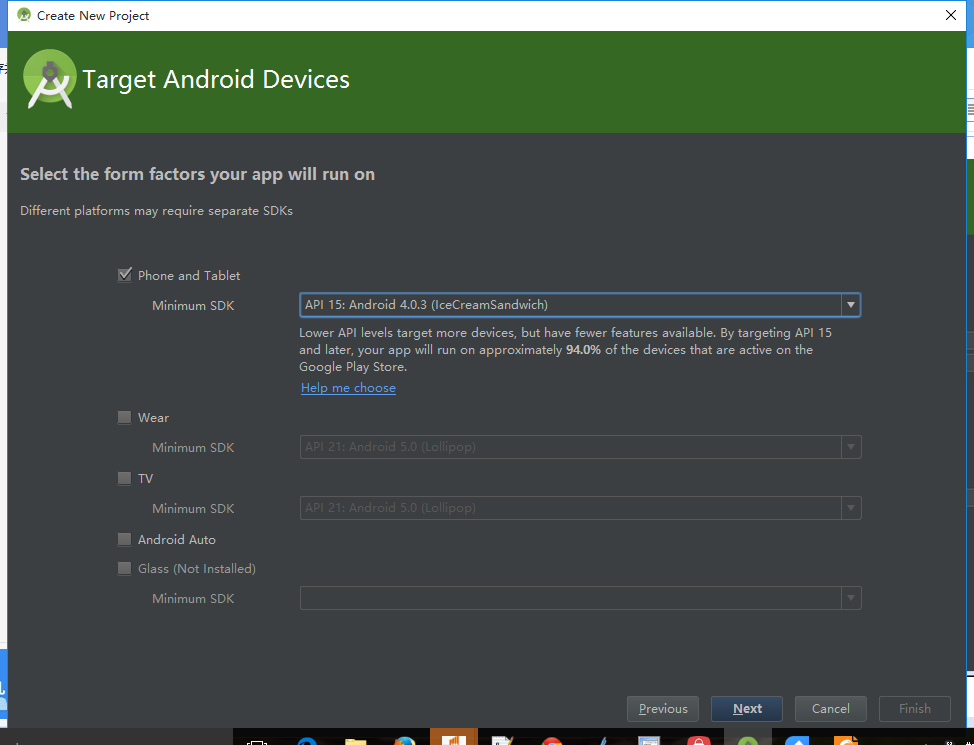Click the Help me choose link
Screen dimensions: 974x745
click(348, 388)
